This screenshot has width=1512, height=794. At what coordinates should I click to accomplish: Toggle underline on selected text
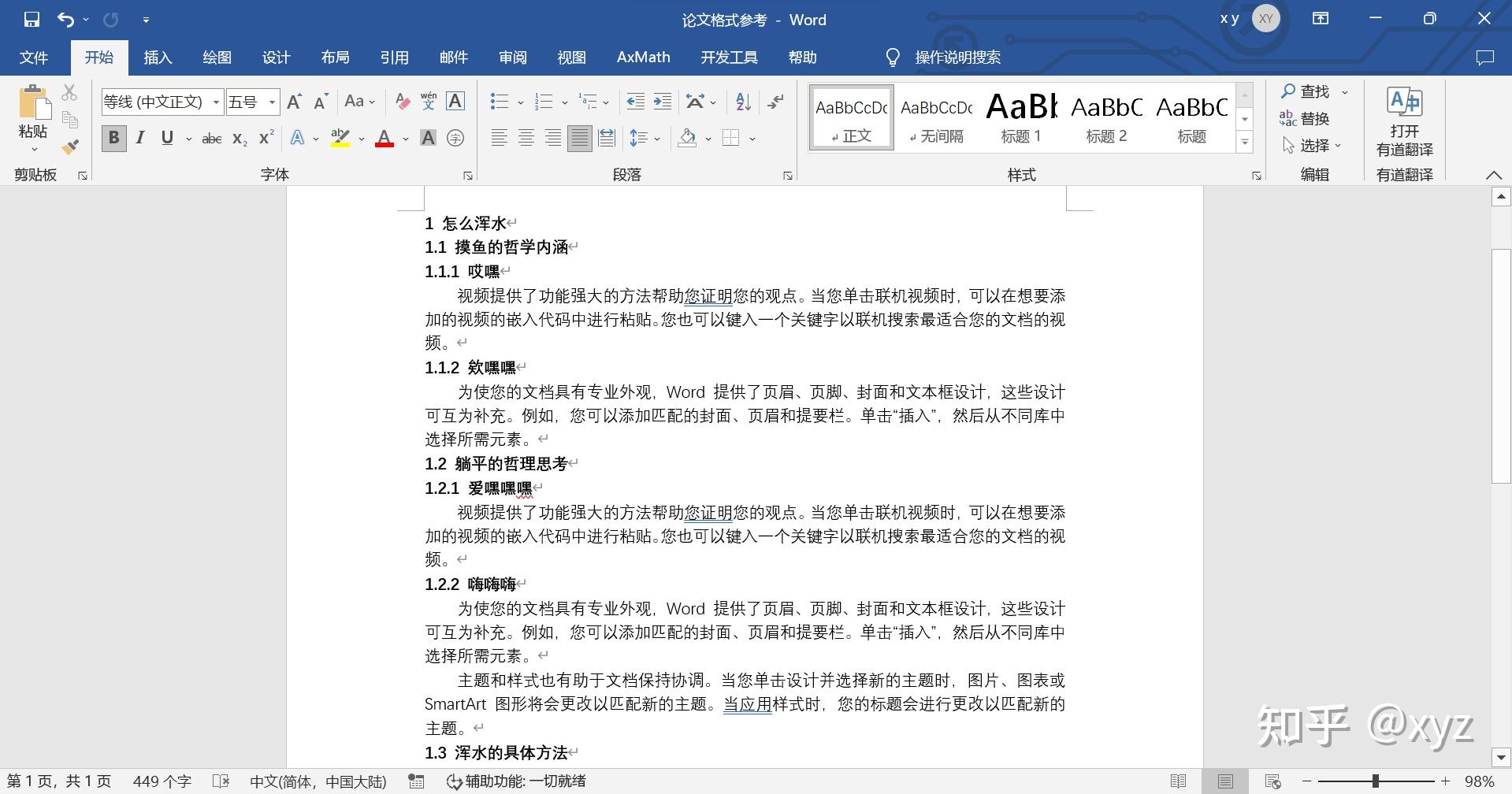(x=165, y=138)
